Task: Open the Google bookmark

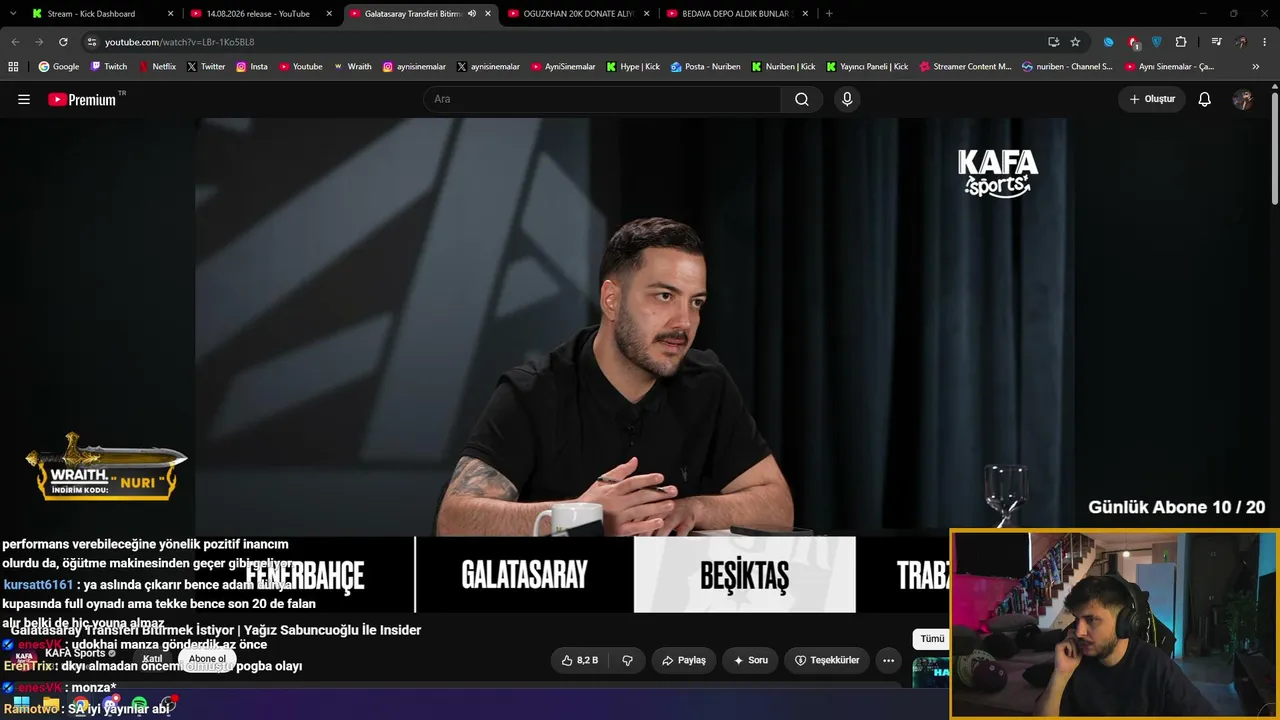Action: click(59, 67)
